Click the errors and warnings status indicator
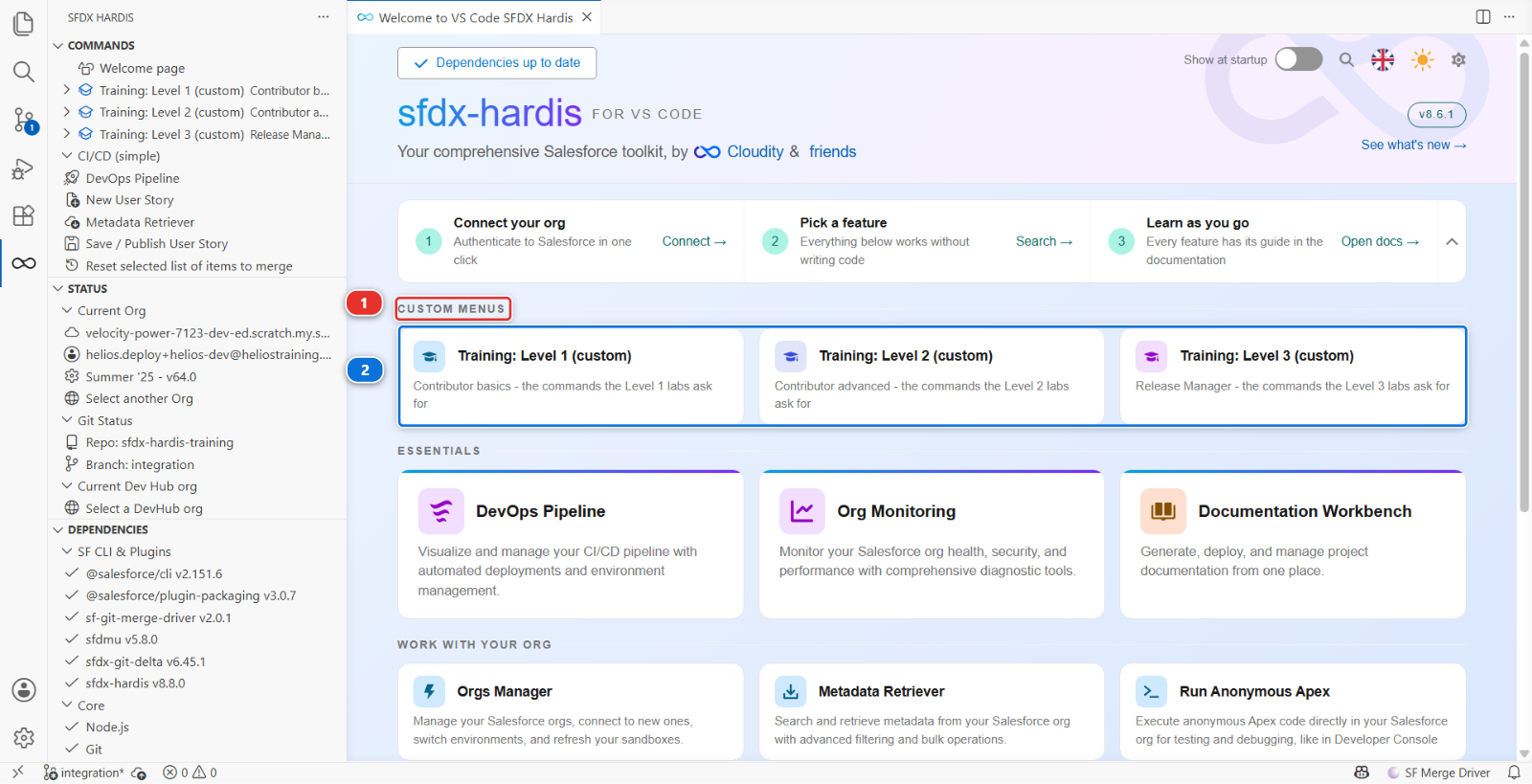The height and width of the screenshot is (784, 1532). pyautogui.click(x=190, y=773)
